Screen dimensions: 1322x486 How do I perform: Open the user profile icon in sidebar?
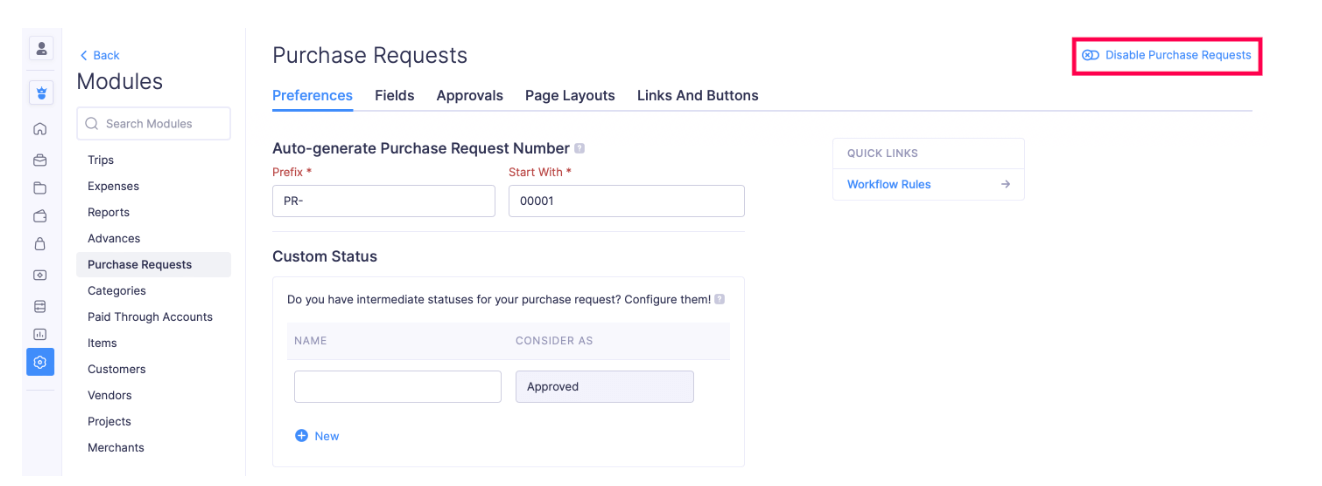coord(41,49)
